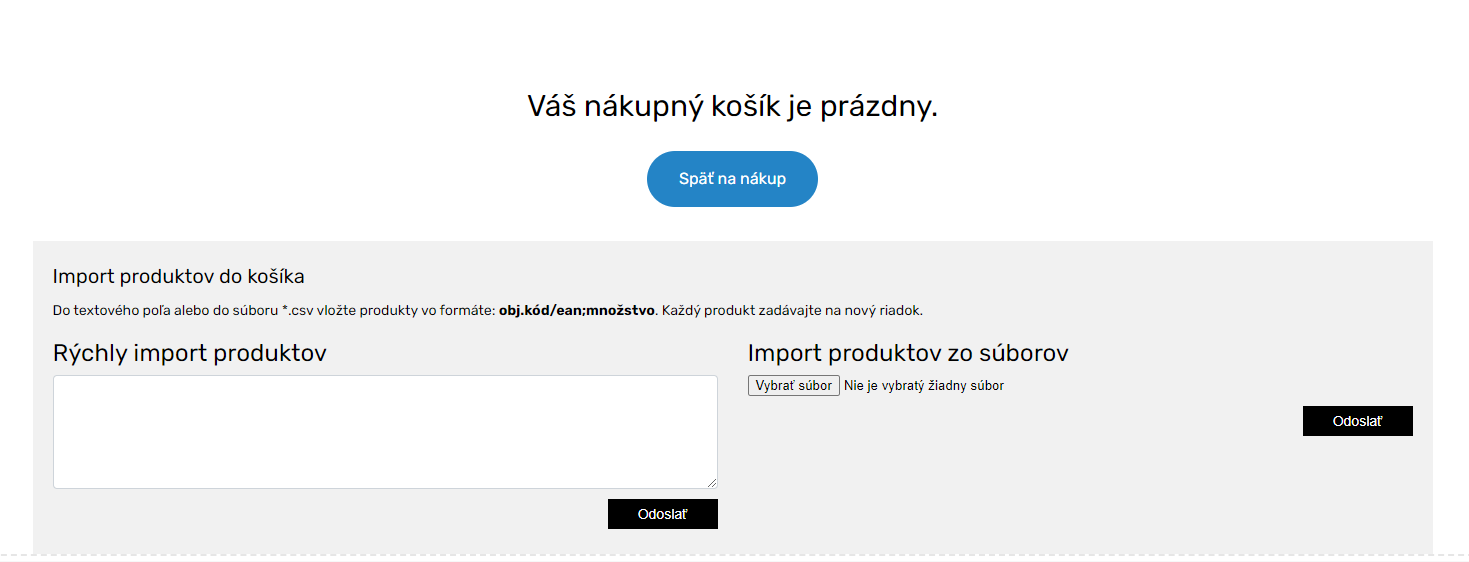Open file chooser via Vybrať súbor
The width and height of the screenshot is (1469, 562).
[x=793, y=385]
